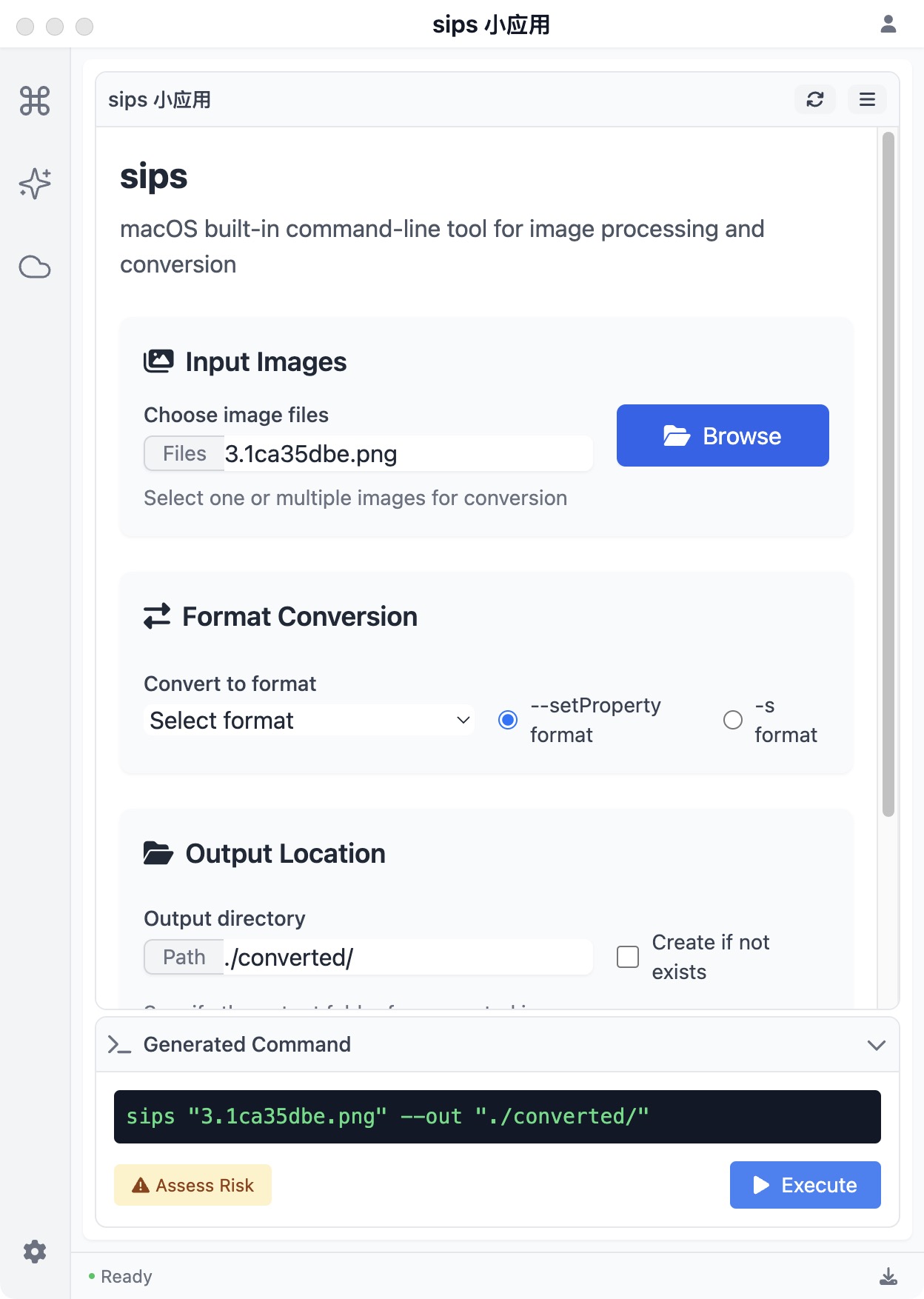Open the AI sparkles sidebar icon
This screenshot has height=1299, width=924.
tap(35, 183)
